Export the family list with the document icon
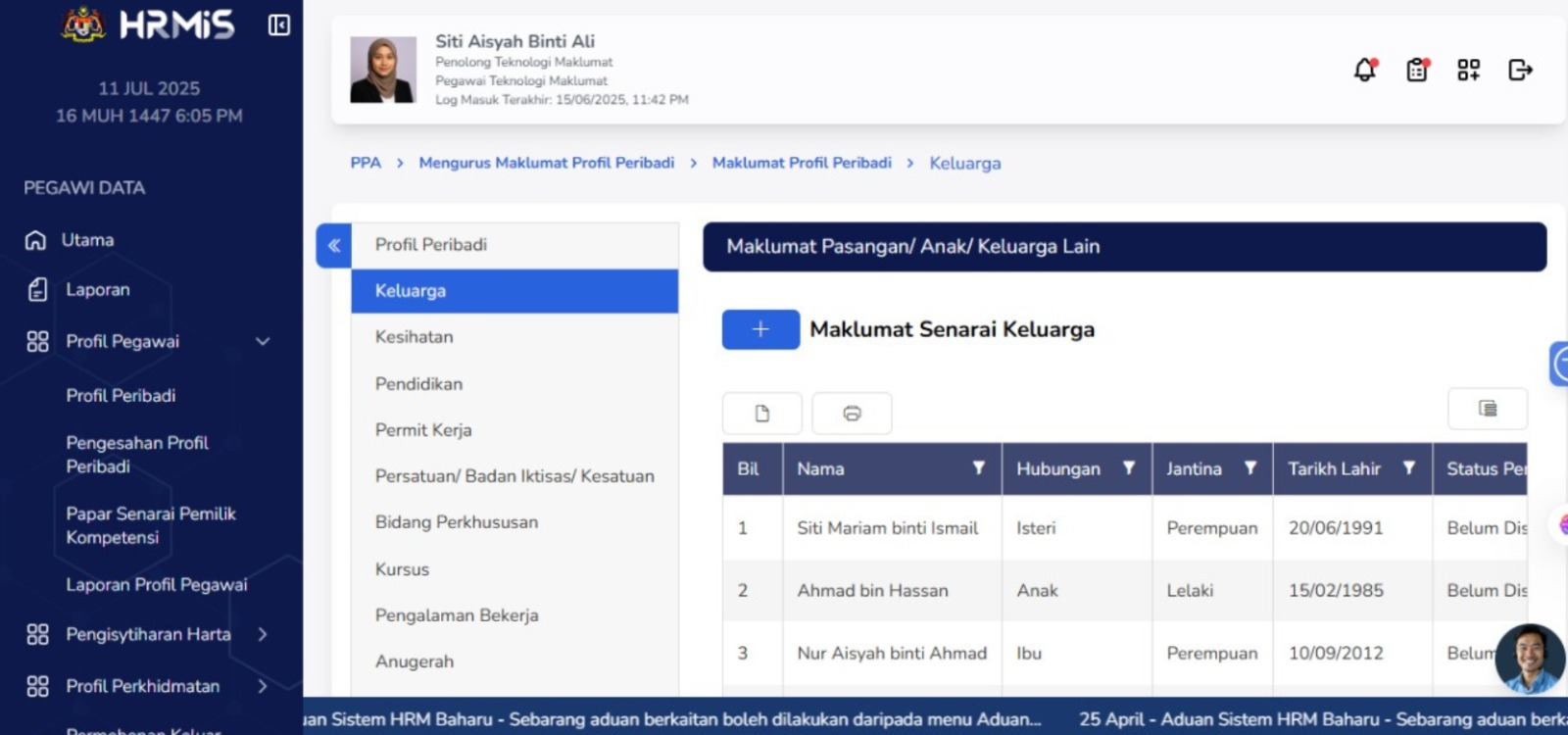 [x=762, y=414]
